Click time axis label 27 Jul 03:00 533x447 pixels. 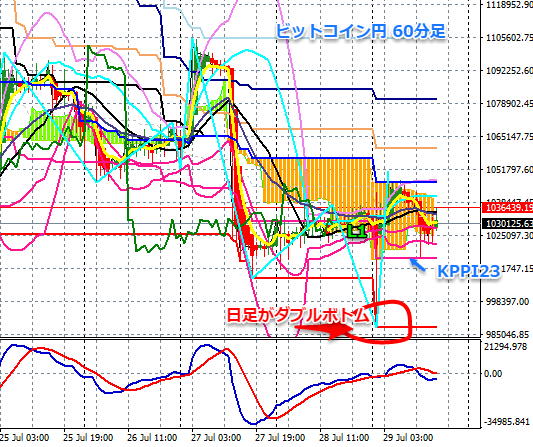pyautogui.click(x=216, y=437)
